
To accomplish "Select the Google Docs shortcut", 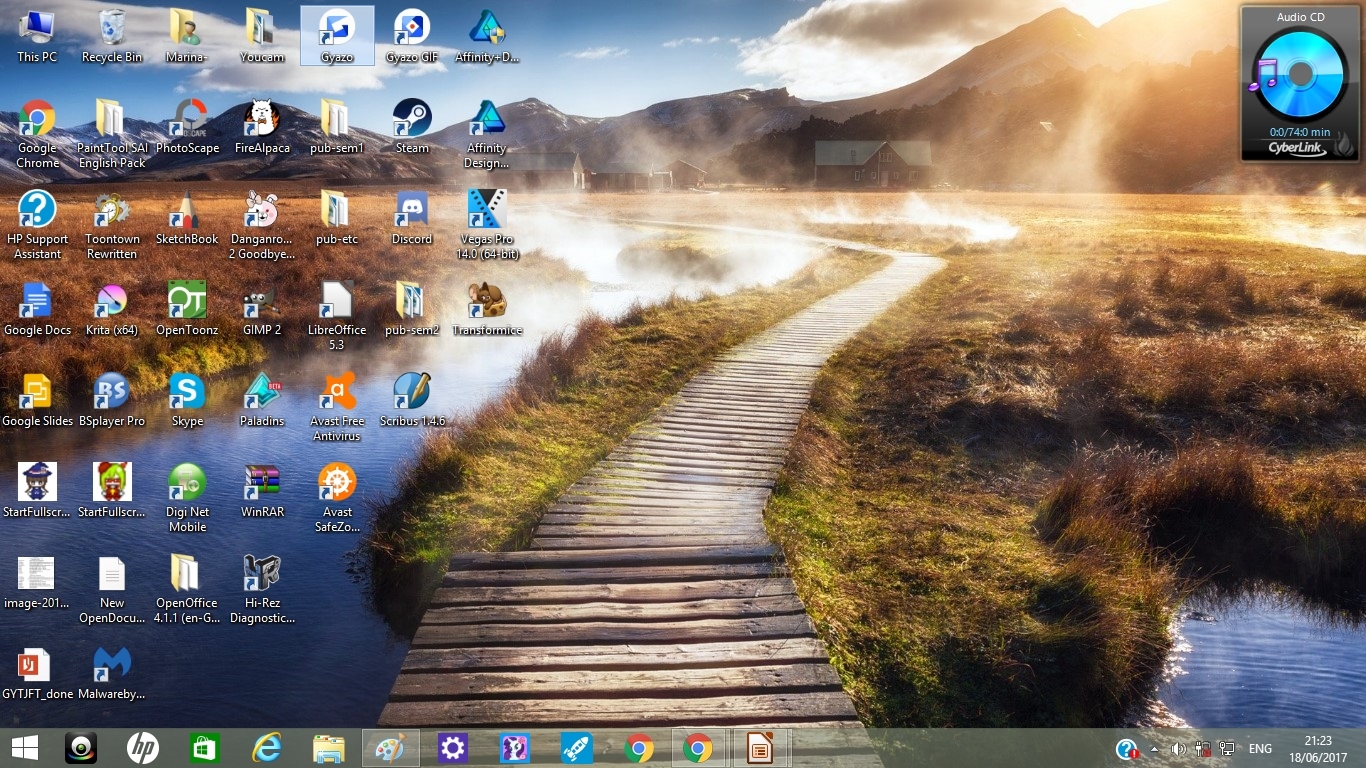I will [37, 309].
